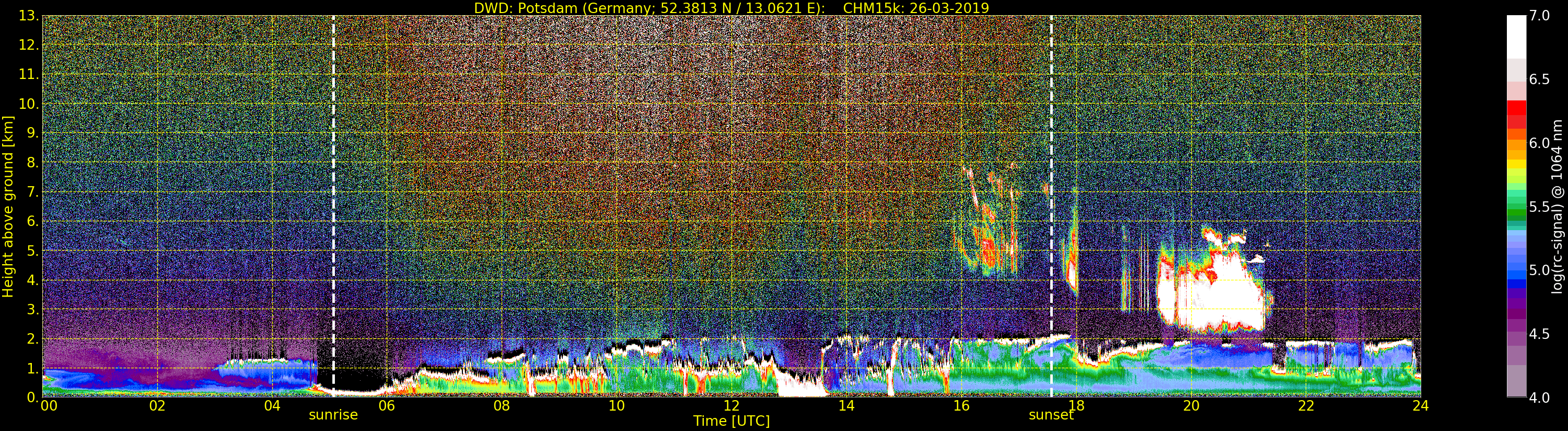Click the time axis tick '10'
This screenshot has width=1568, height=431.
[x=617, y=406]
